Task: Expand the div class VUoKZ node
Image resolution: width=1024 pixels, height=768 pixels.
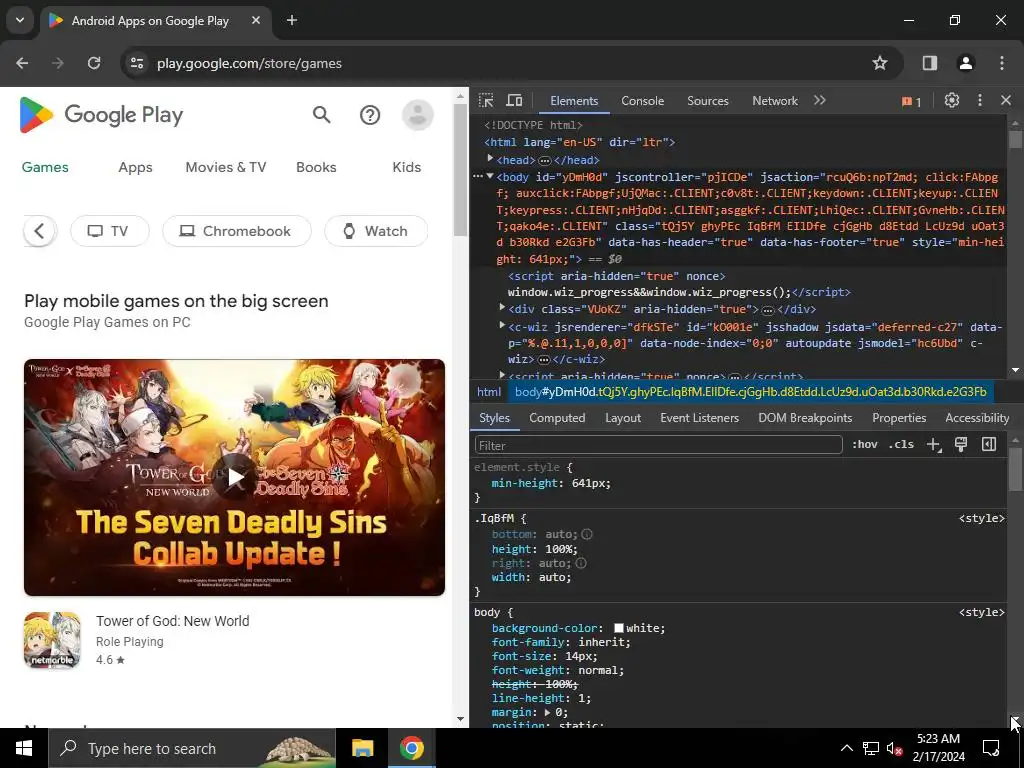Action: pyautogui.click(x=502, y=308)
